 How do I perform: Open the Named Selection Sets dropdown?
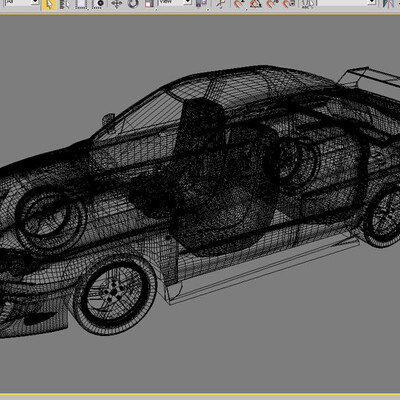click(347, 3)
